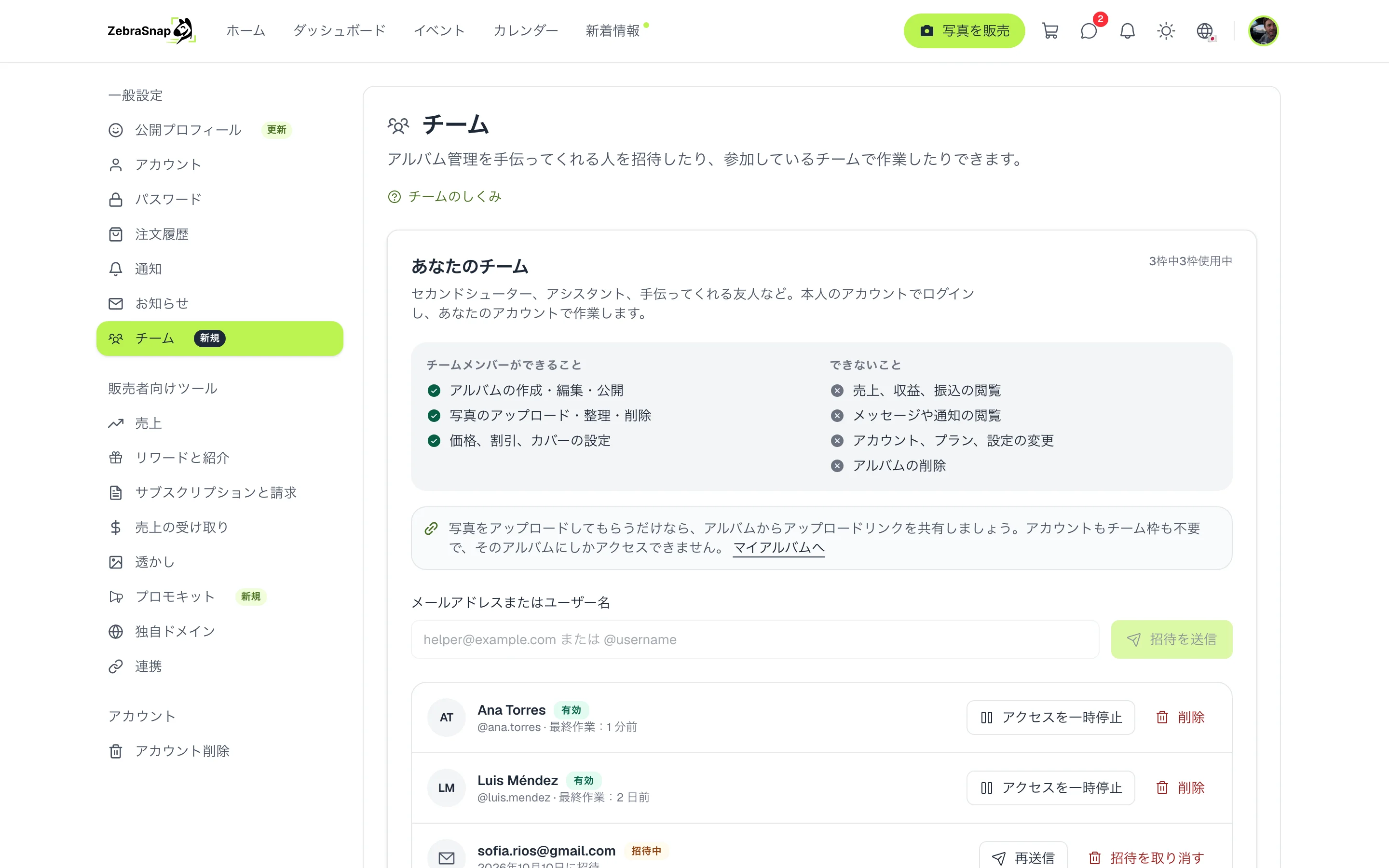Open 売上 in seller tools
This screenshot has height=868, width=1389.
click(x=220, y=423)
